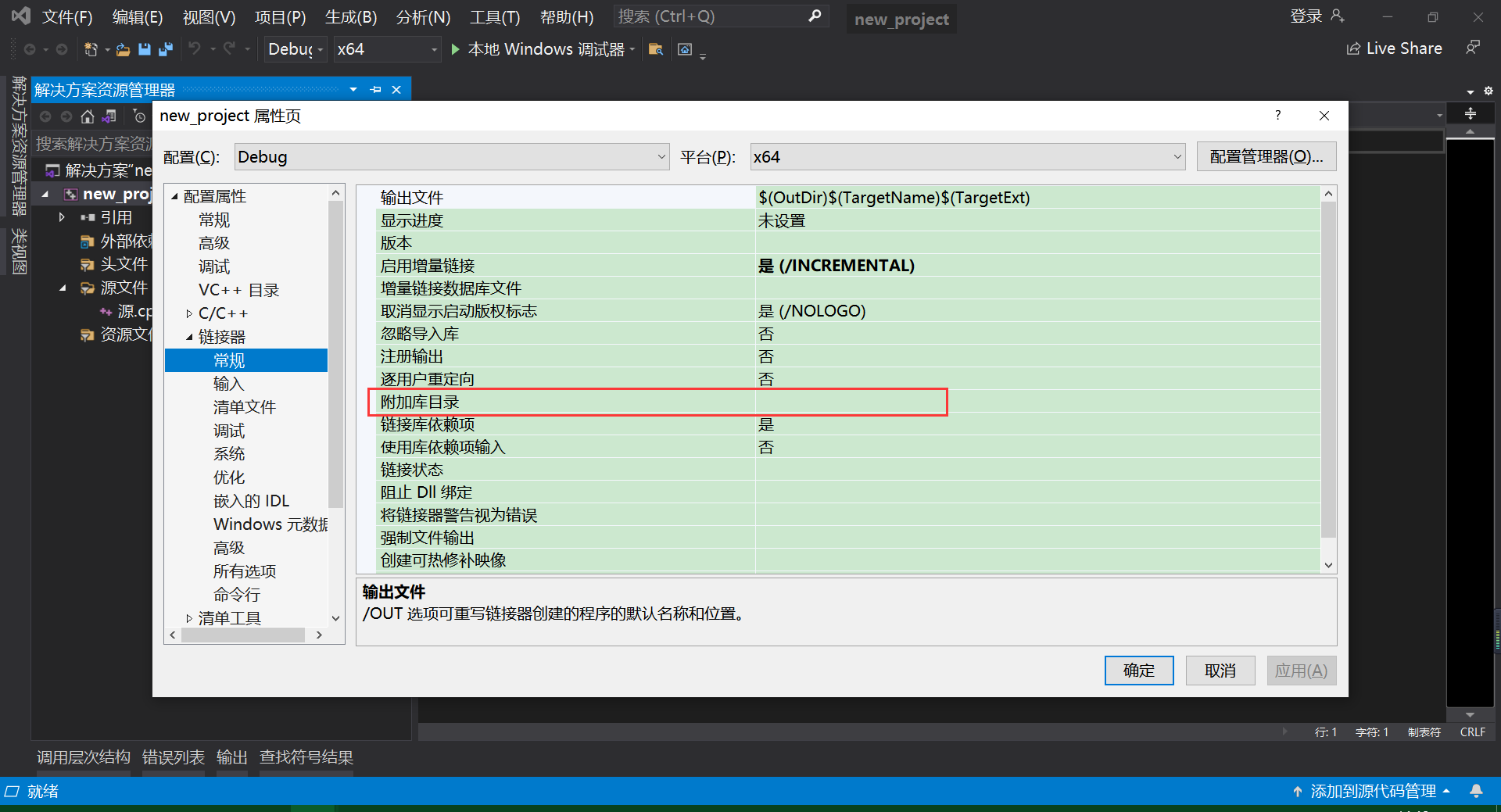Image resolution: width=1501 pixels, height=812 pixels.
Task: Click 登录 sign-in link
Action: coord(1306,16)
